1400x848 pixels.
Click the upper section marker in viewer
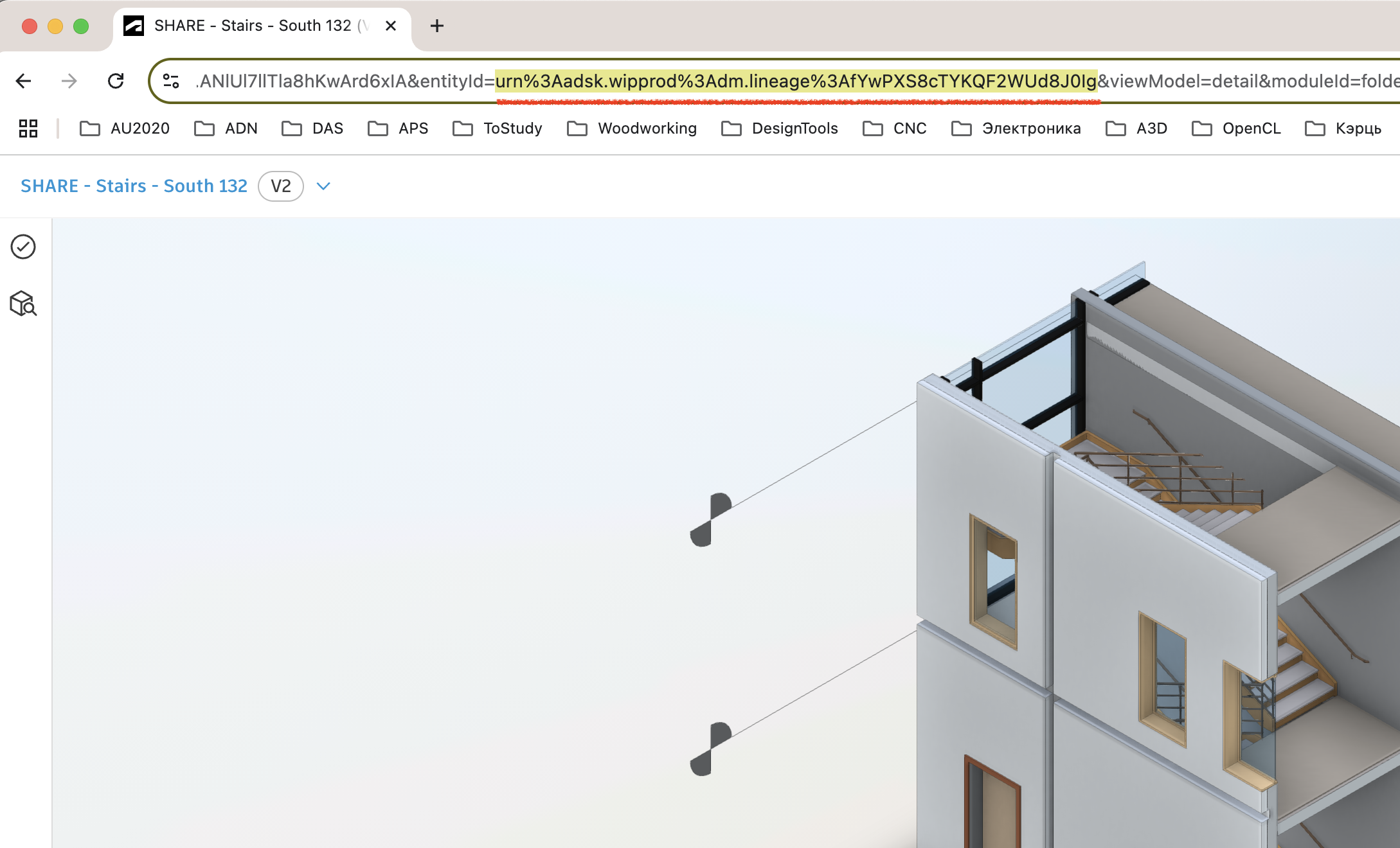pos(711,520)
